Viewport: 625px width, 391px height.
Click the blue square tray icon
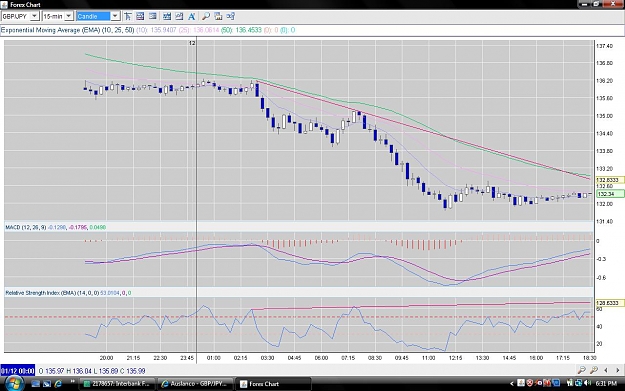pyautogui.click(x=556, y=383)
